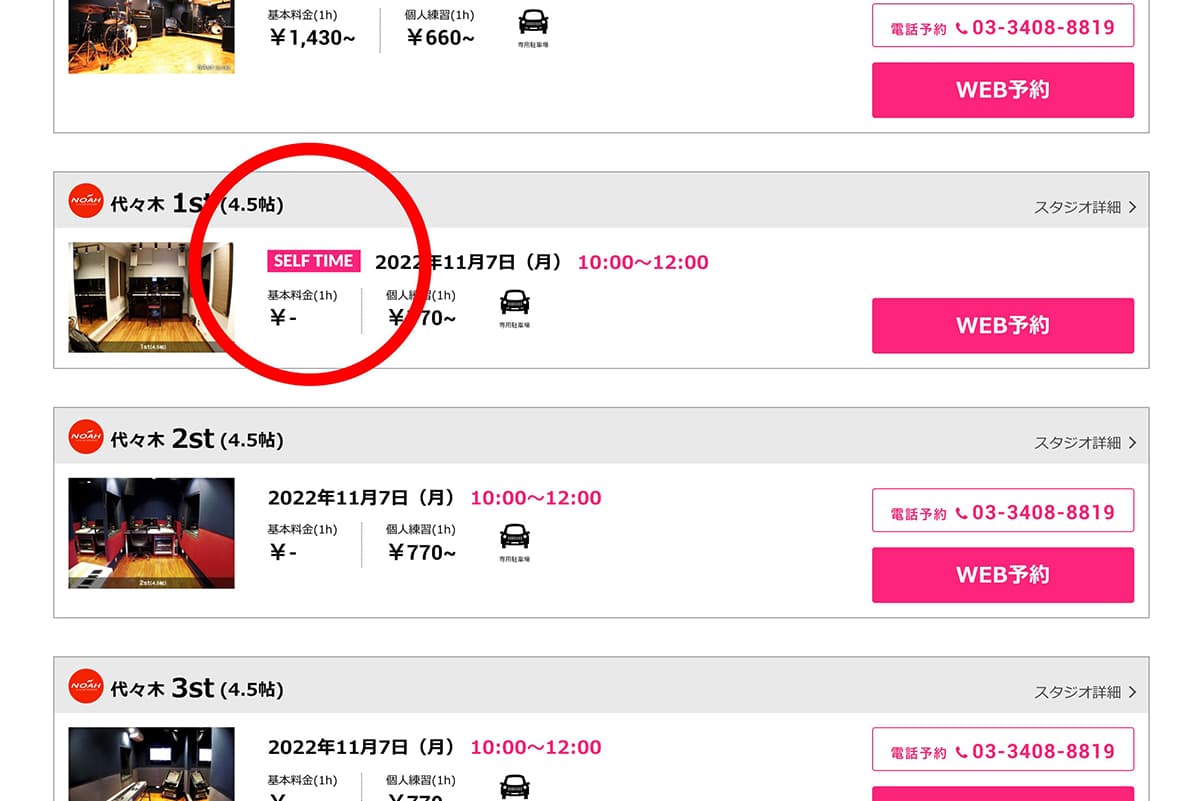The height and width of the screenshot is (801, 1200).
Task: Click 電話予約 phone number in top card
Action: [1003, 26]
